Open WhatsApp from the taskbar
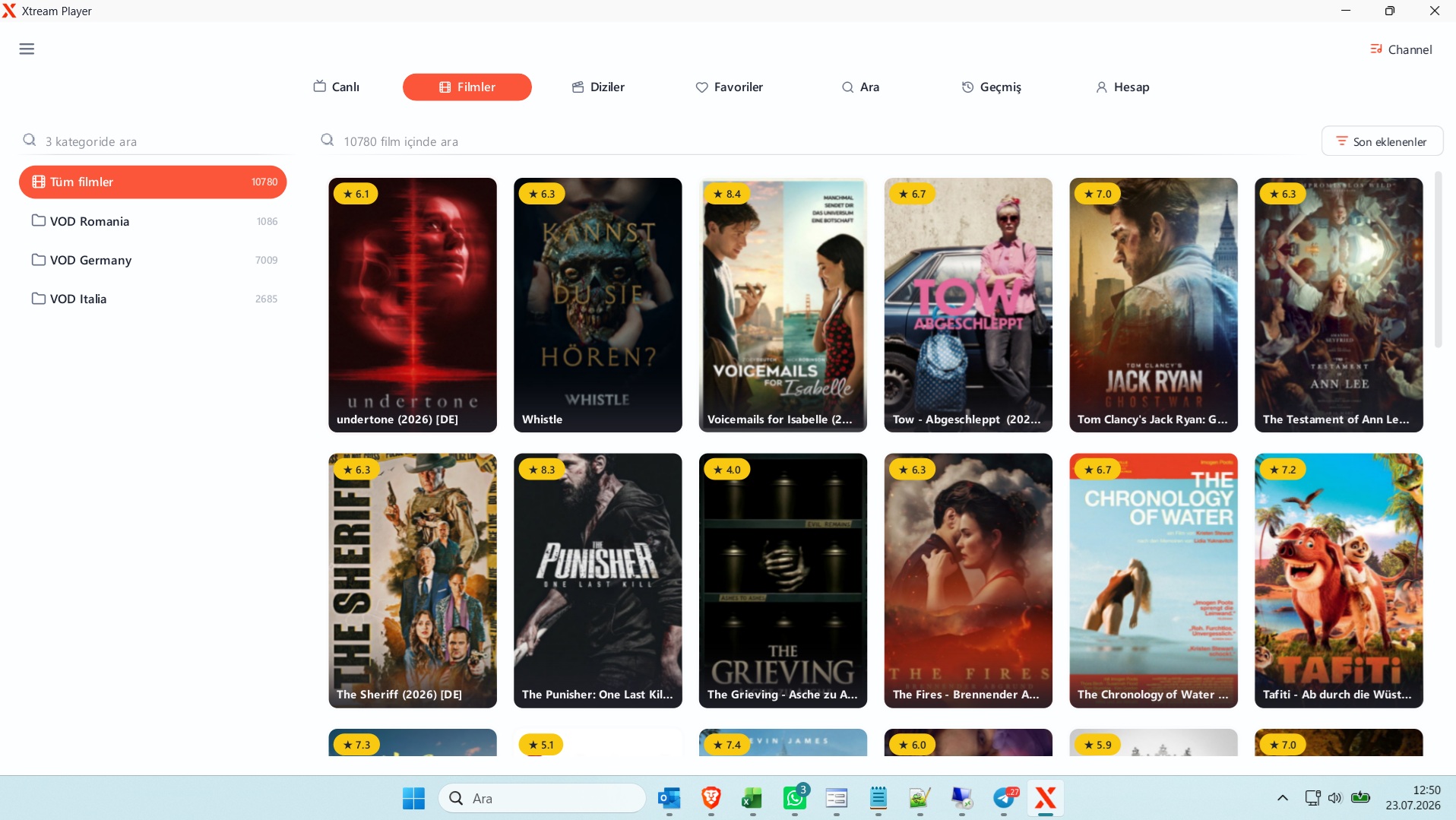 795,798
